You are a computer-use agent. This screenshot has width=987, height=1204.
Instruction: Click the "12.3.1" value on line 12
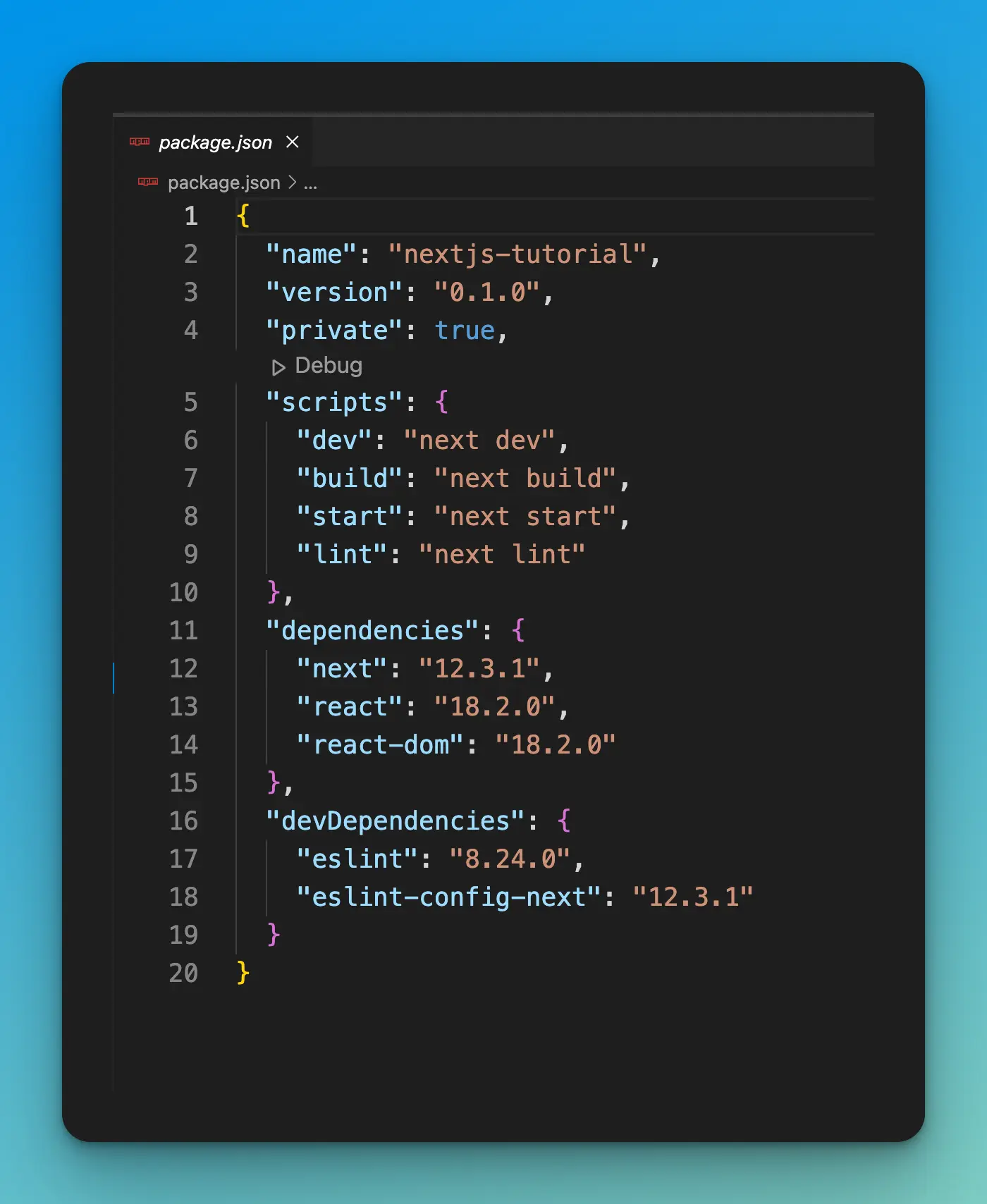pos(479,669)
